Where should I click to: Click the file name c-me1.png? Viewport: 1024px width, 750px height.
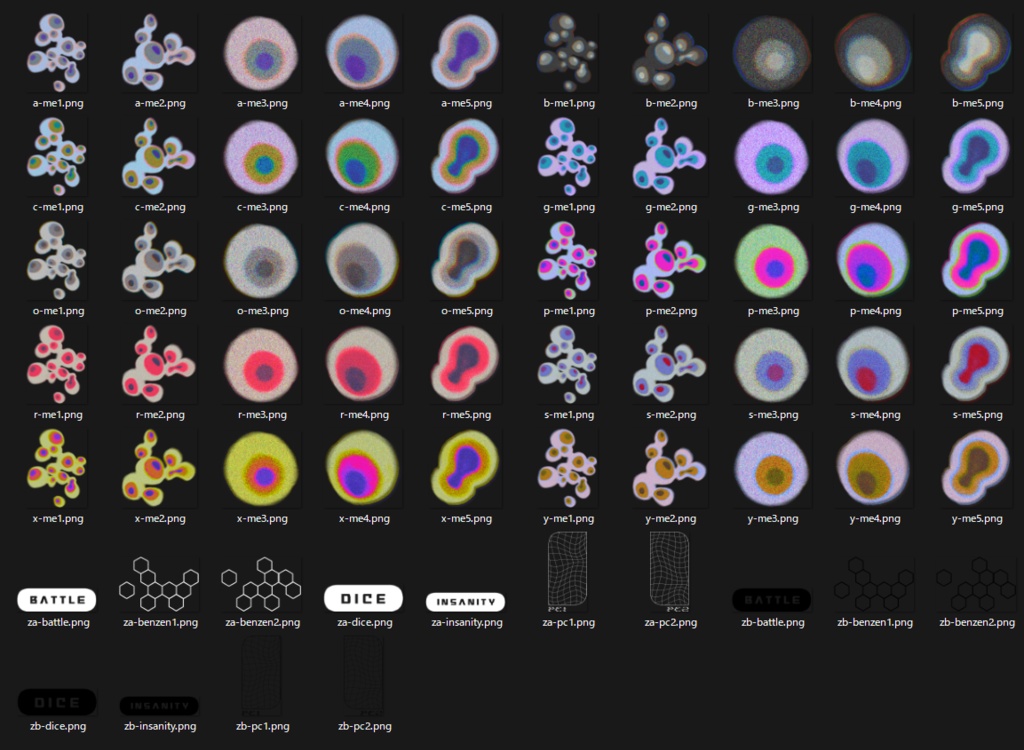pos(58,207)
